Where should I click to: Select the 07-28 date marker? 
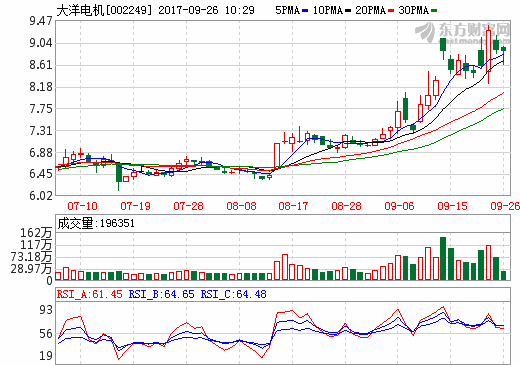click(x=188, y=206)
